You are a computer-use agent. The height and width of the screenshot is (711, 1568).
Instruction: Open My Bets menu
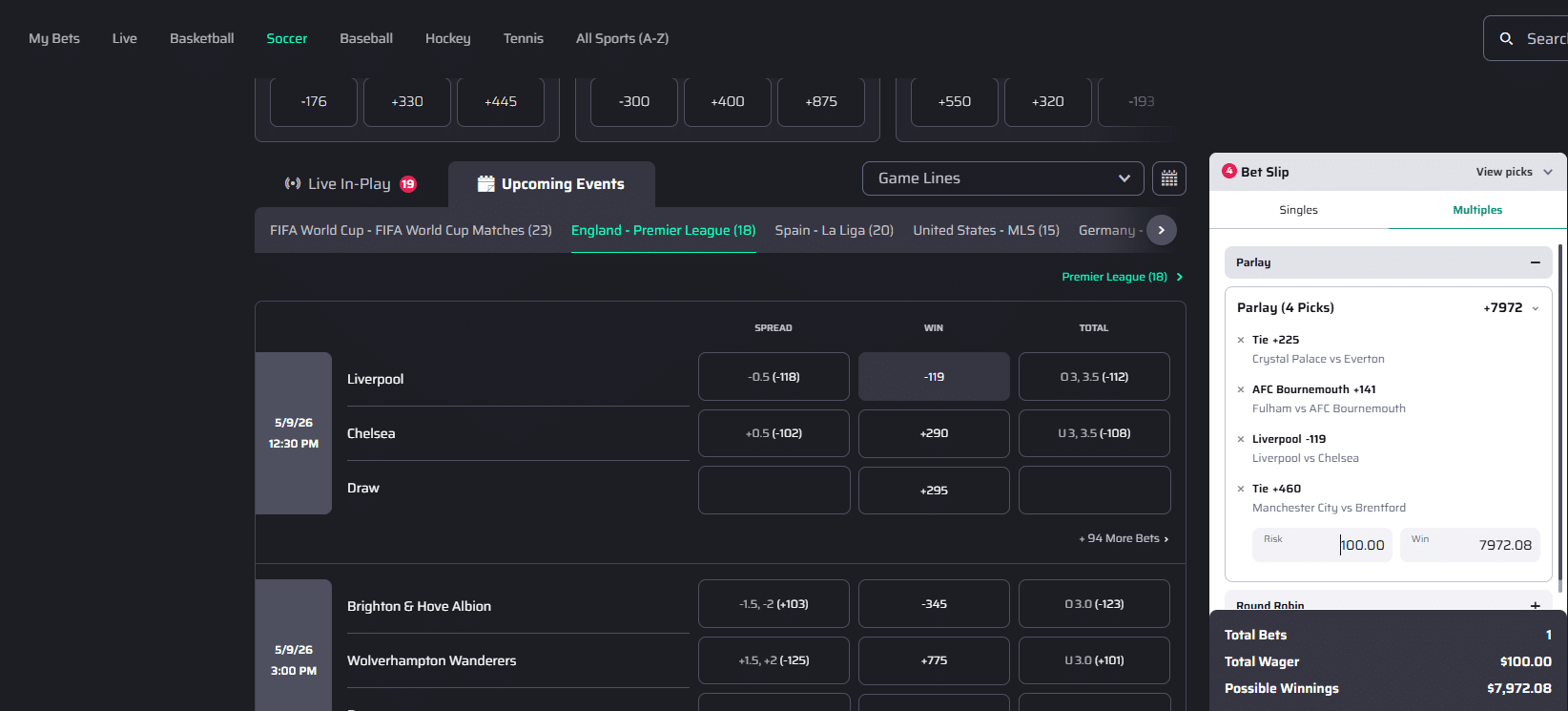(54, 38)
